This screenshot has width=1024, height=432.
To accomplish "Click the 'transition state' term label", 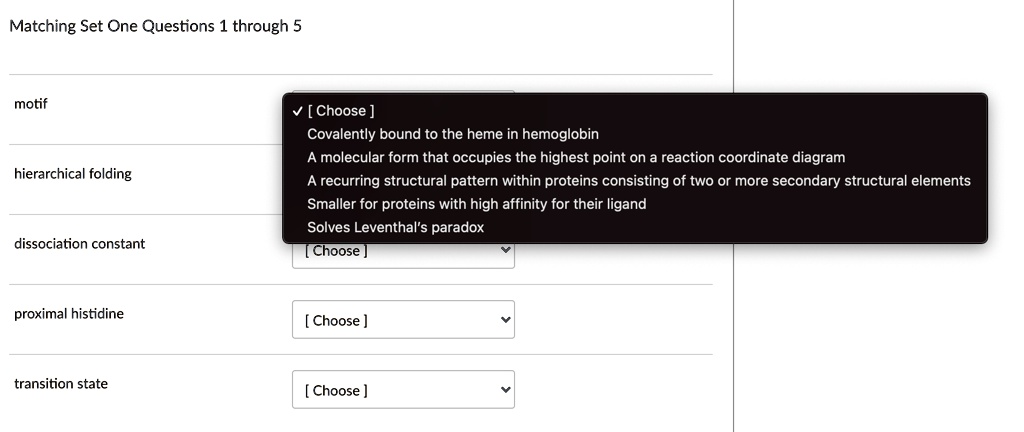I will (61, 384).
